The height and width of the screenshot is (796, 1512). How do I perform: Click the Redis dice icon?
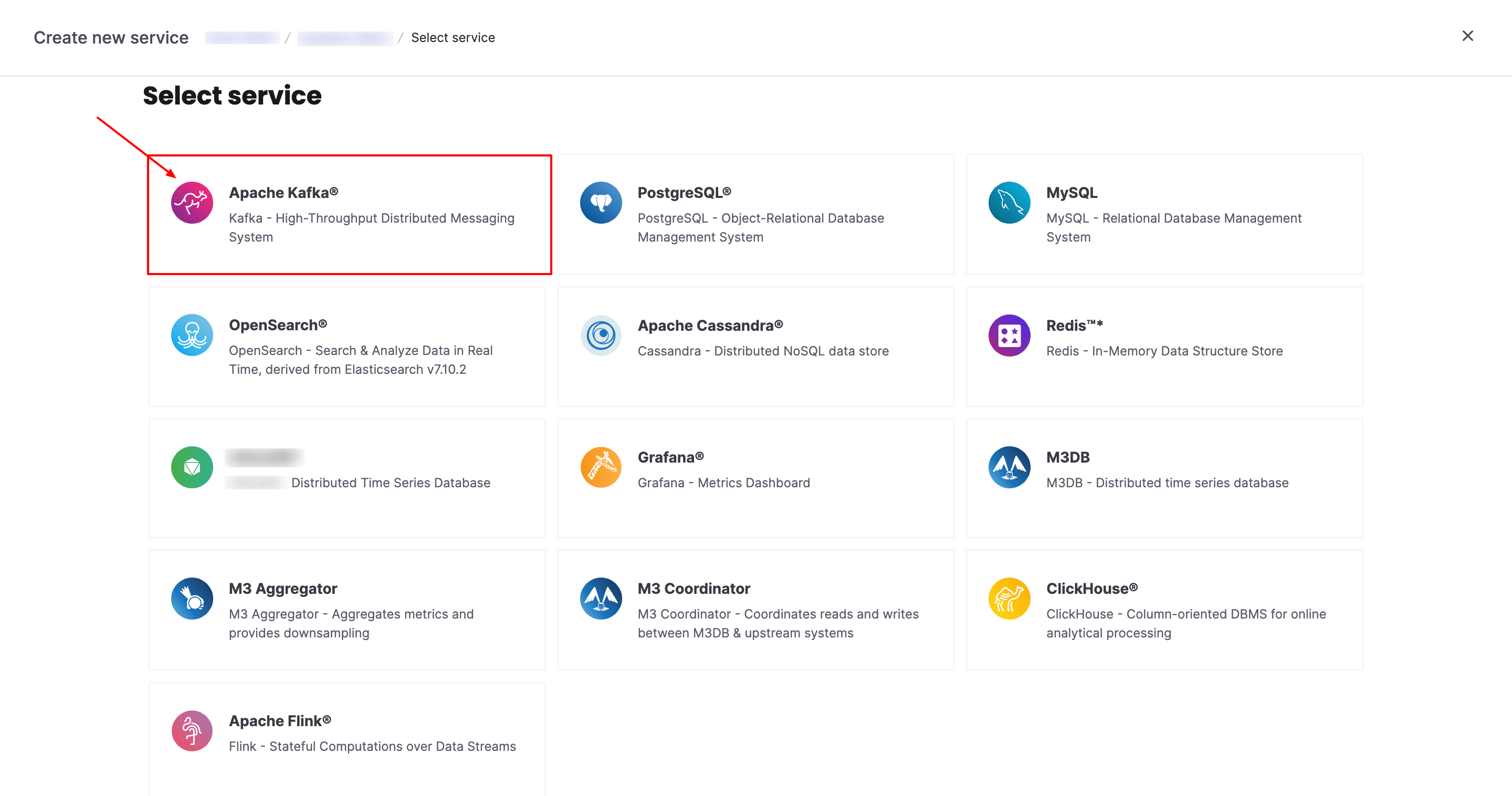tap(1009, 335)
